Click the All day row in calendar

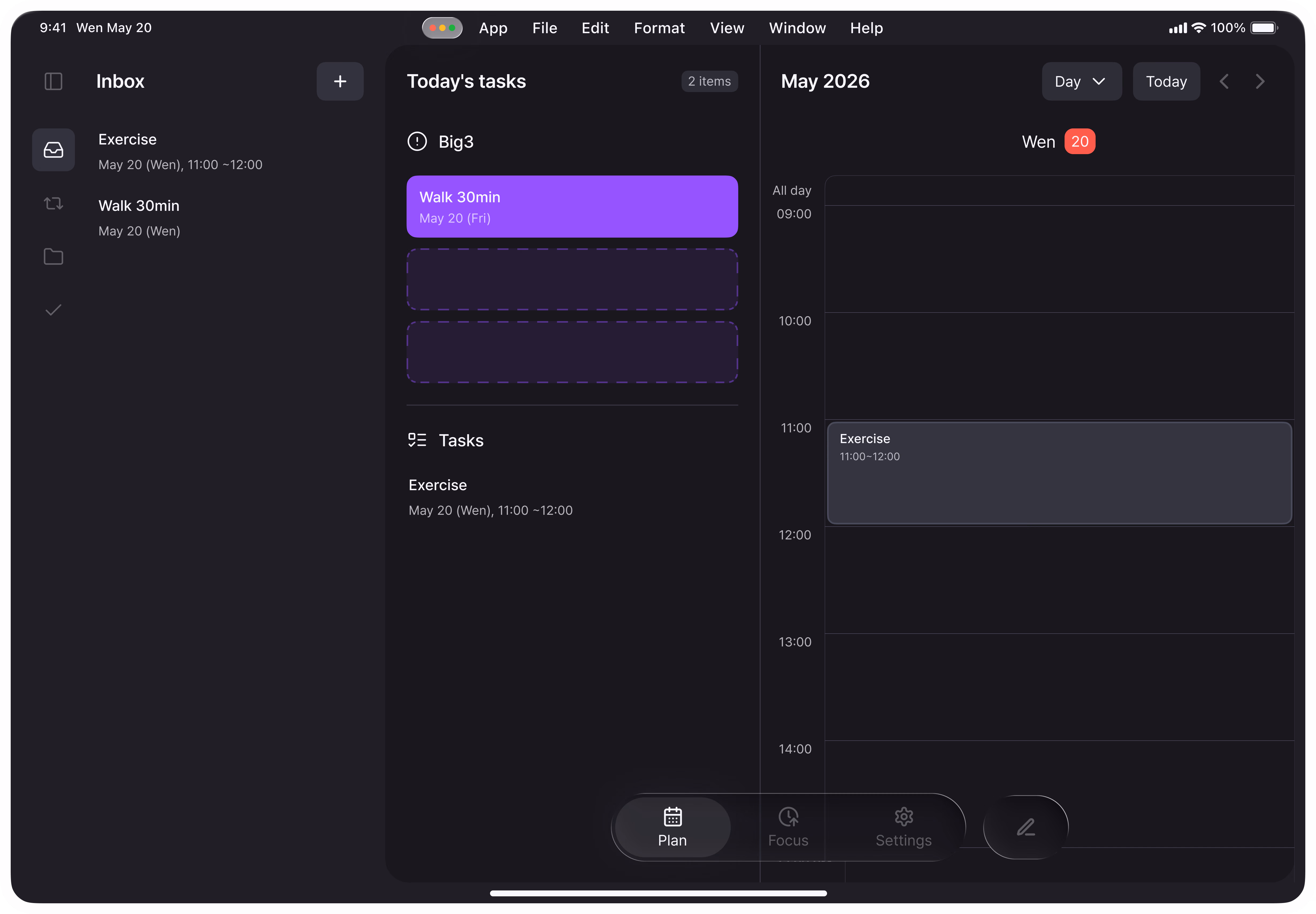pyautogui.click(x=1059, y=191)
